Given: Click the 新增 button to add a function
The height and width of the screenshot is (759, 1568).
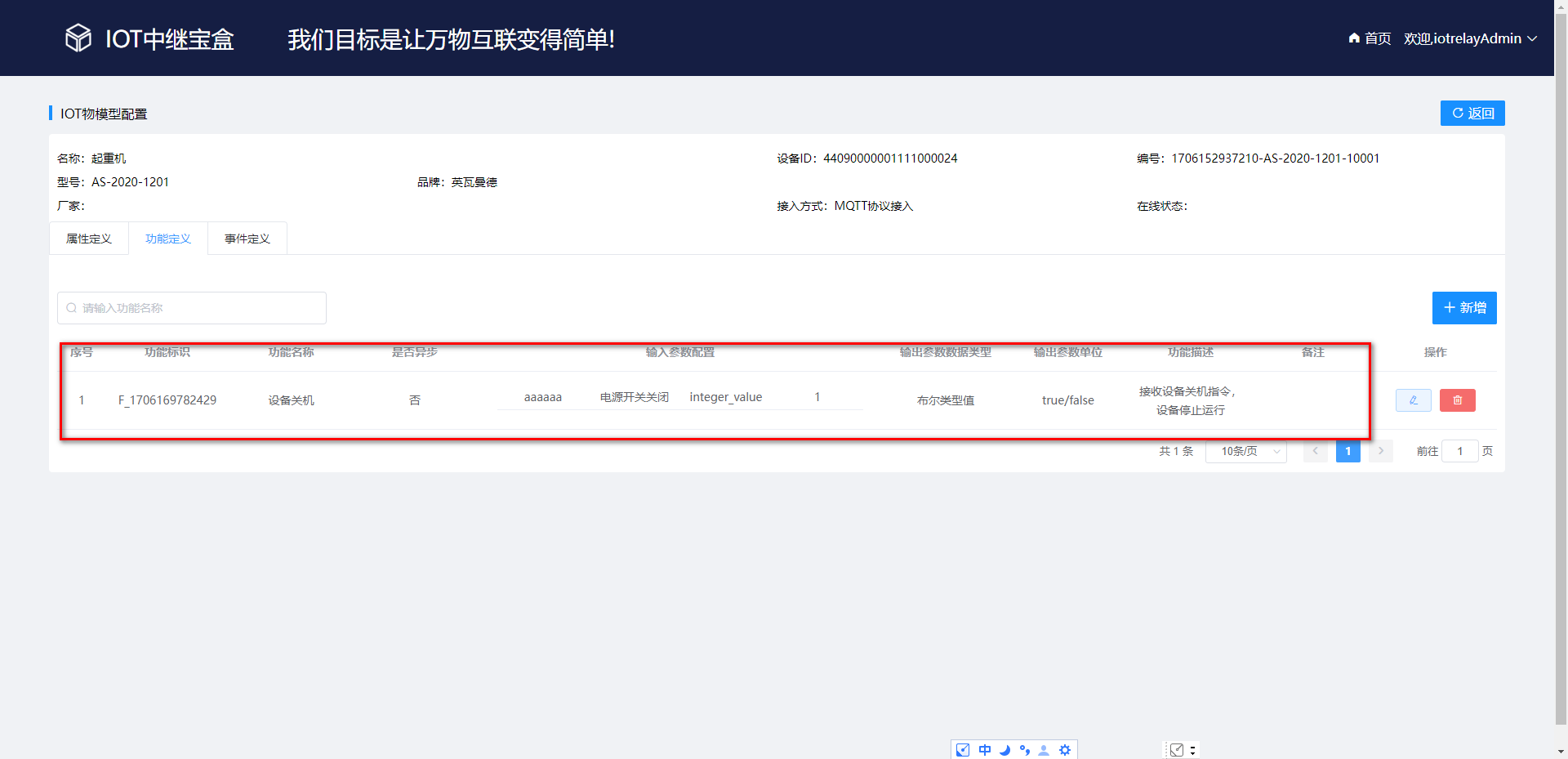Looking at the screenshot, I should click(1464, 308).
